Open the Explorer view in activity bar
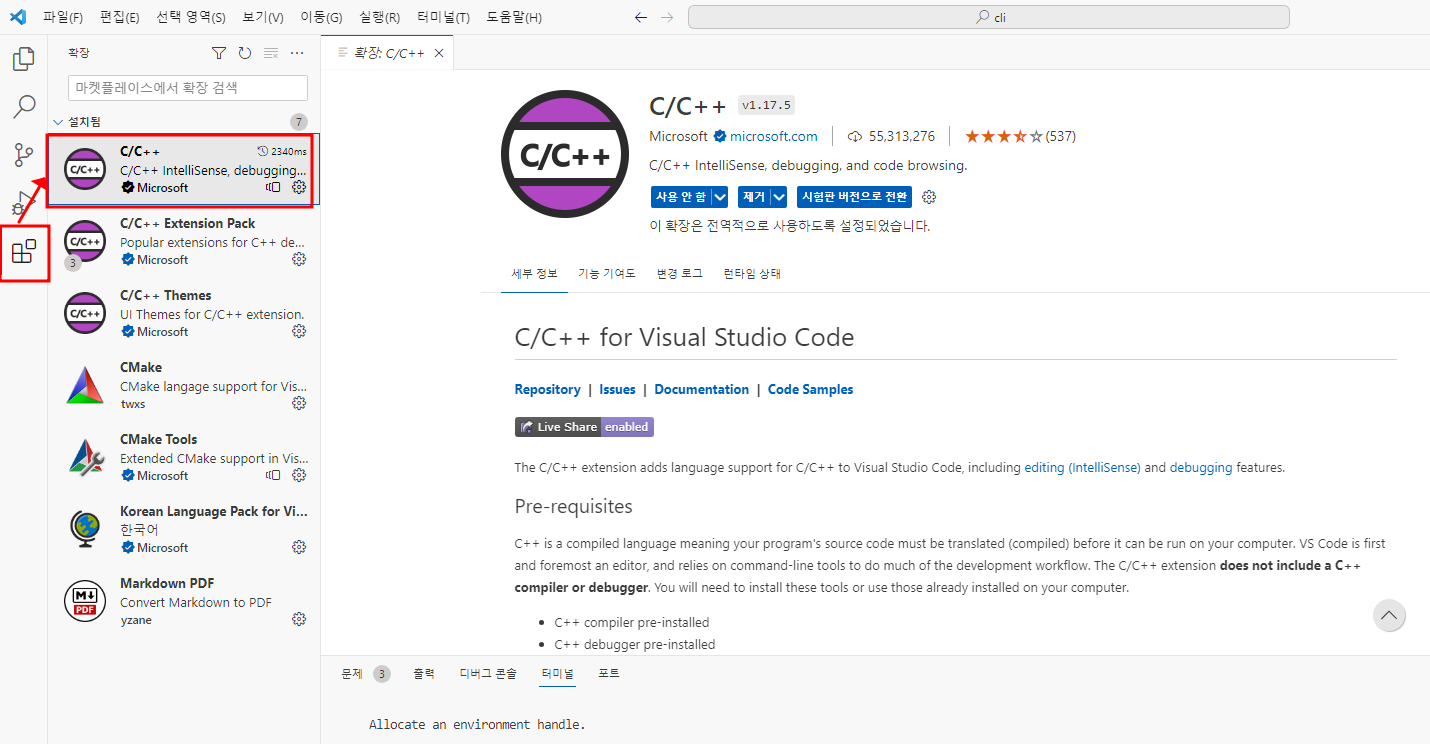1430x744 pixels. [24, 59]
